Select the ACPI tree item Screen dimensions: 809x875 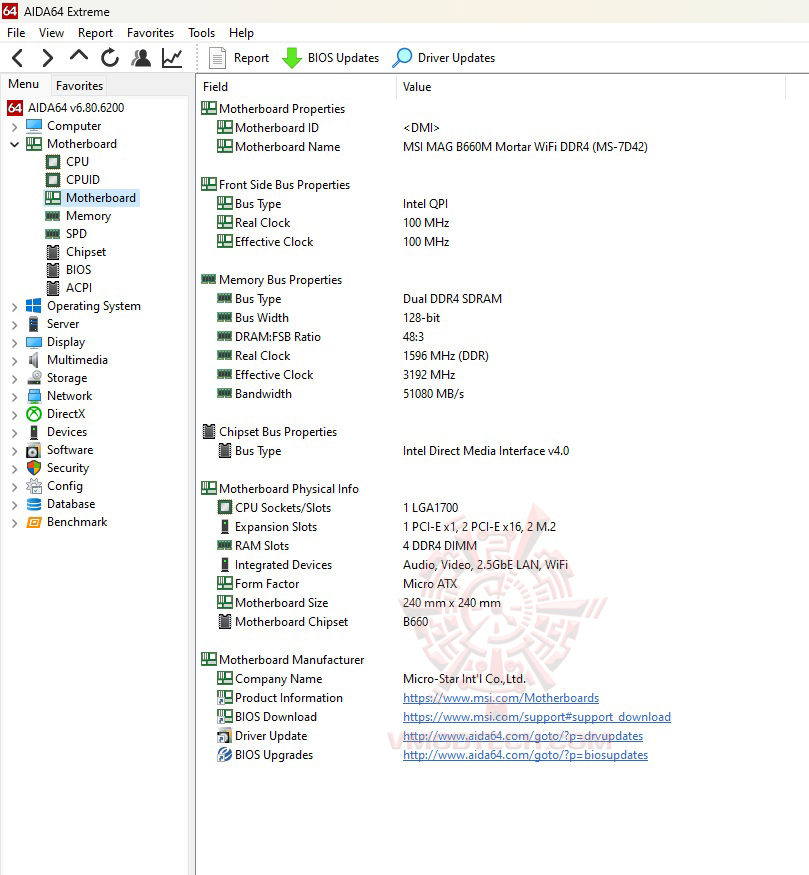pos(69,288)
